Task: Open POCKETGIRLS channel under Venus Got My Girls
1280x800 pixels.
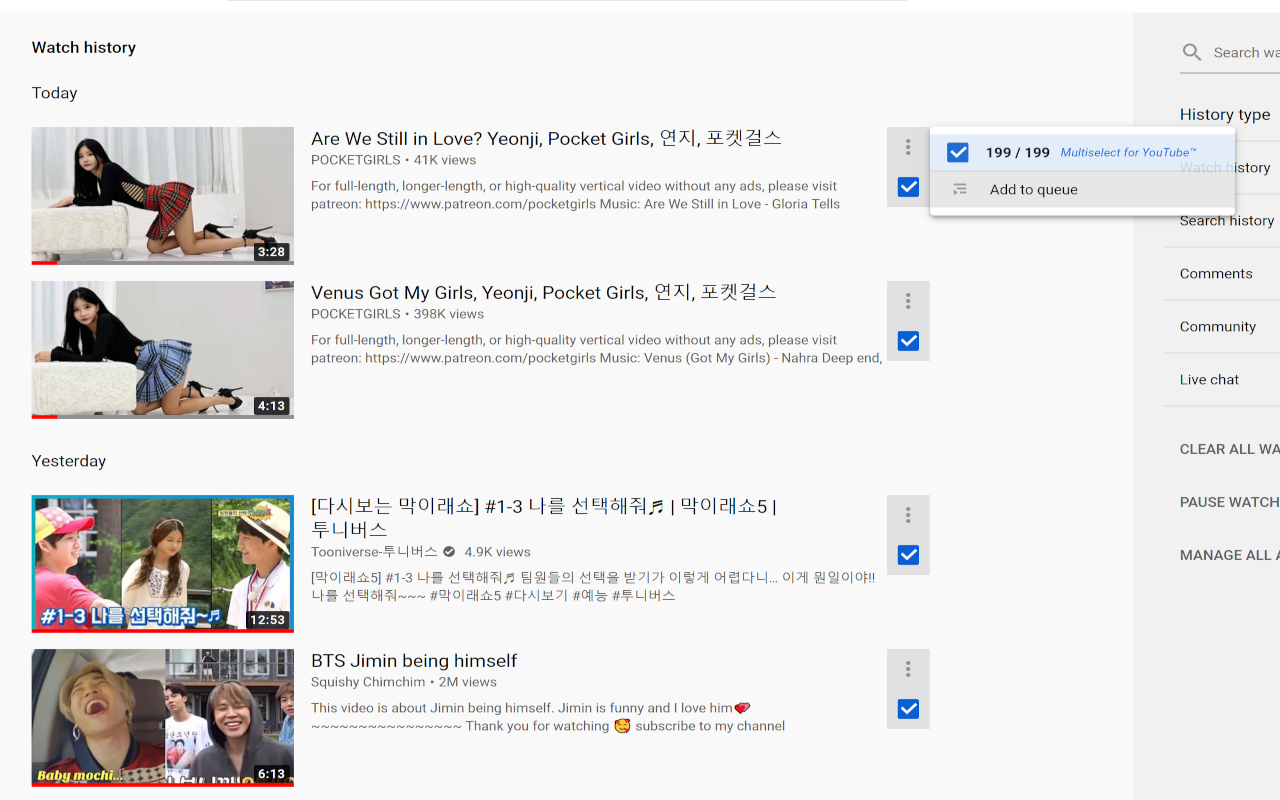Action: point(356,314)
